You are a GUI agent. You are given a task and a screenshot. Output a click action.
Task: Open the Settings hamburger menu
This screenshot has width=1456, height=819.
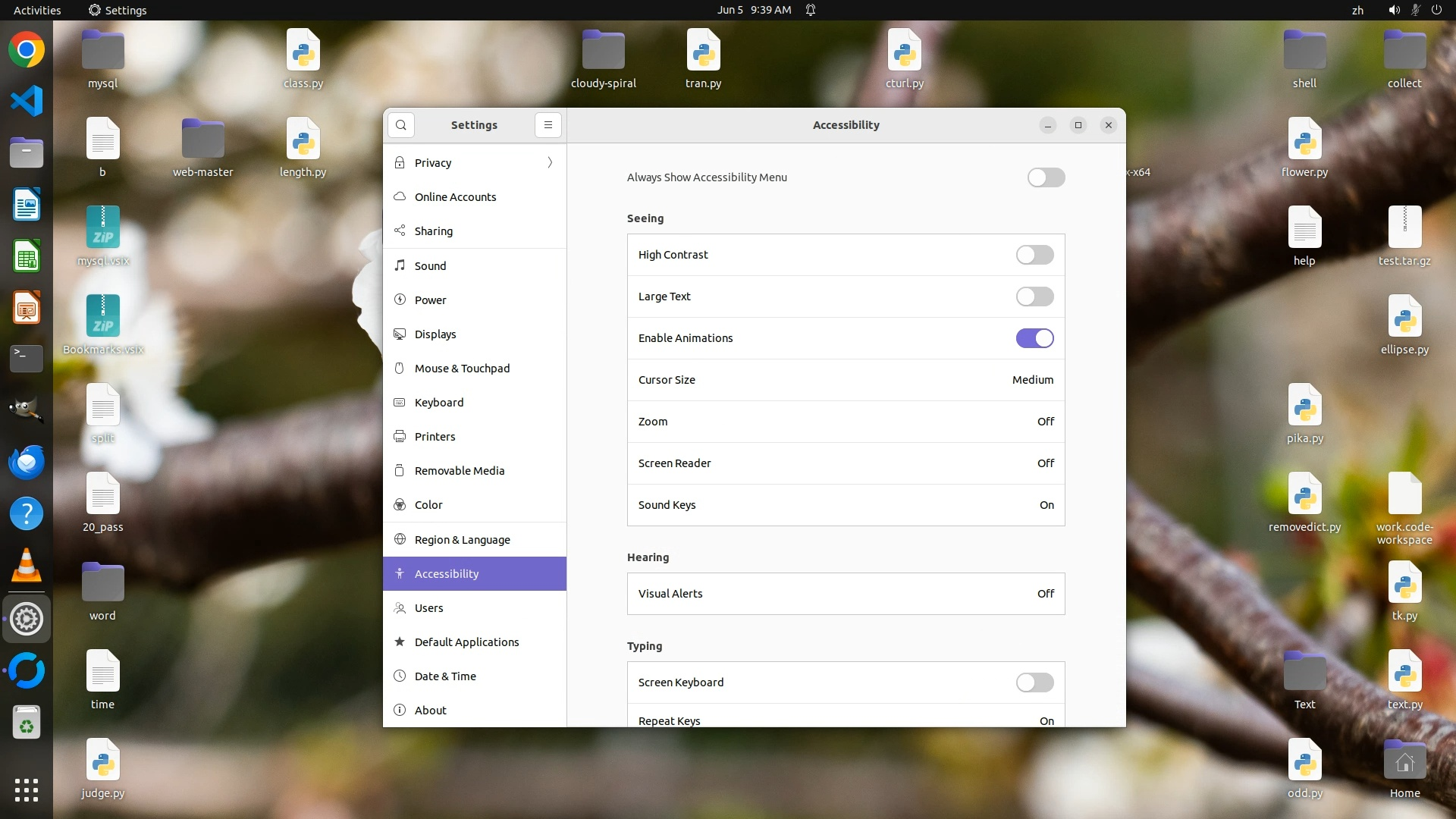pos(548,125)
